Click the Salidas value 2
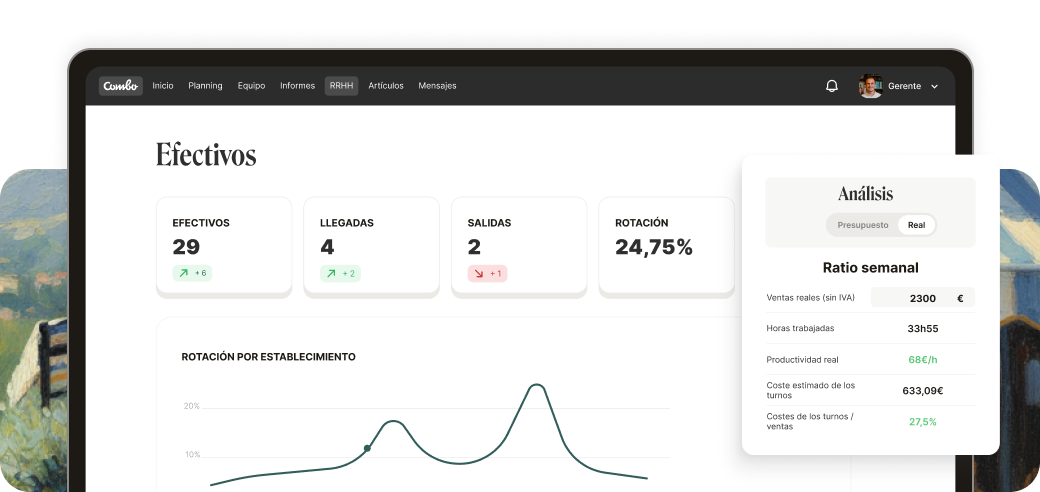 point(474,247)
